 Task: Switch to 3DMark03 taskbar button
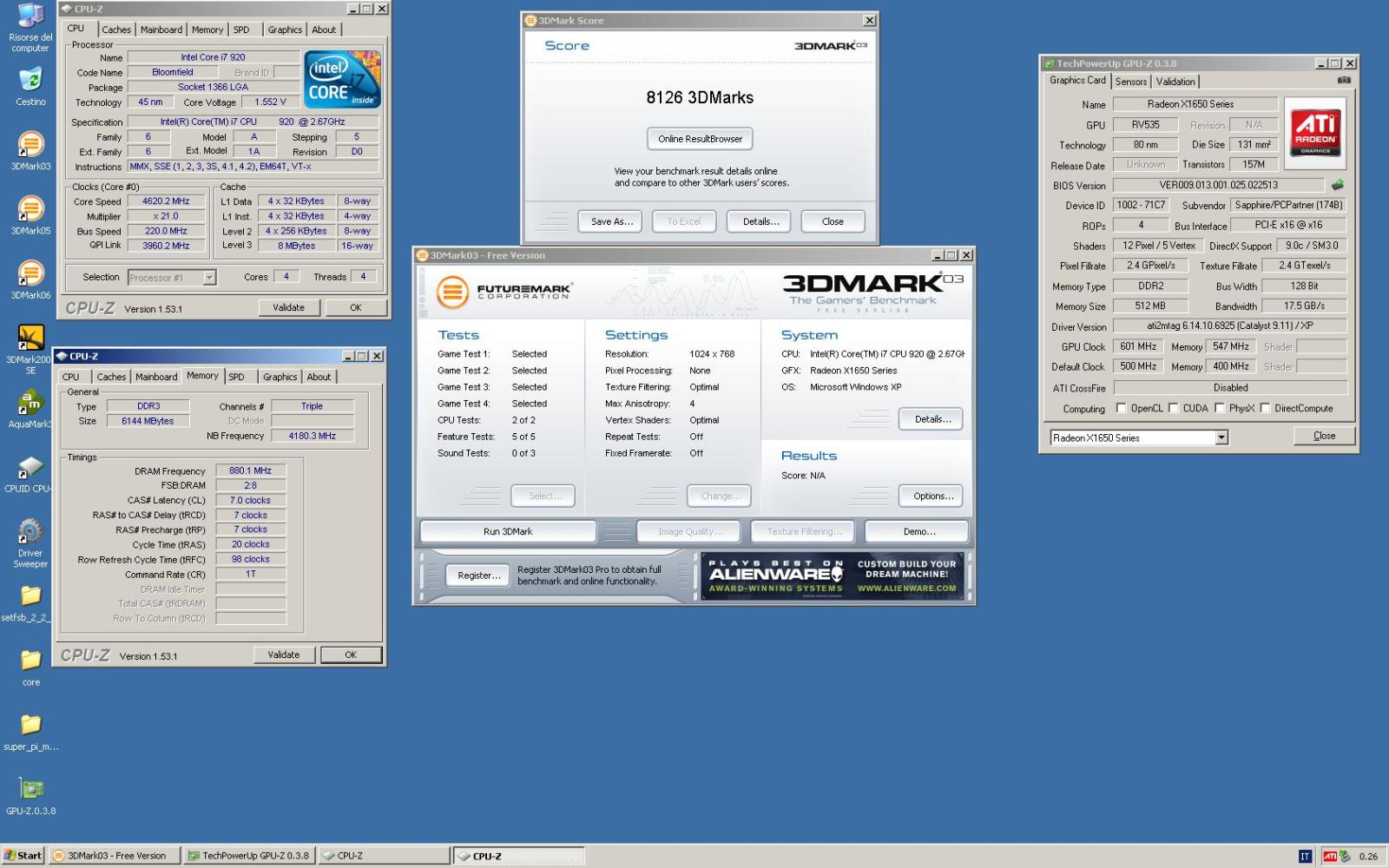(x=115, y=856)
